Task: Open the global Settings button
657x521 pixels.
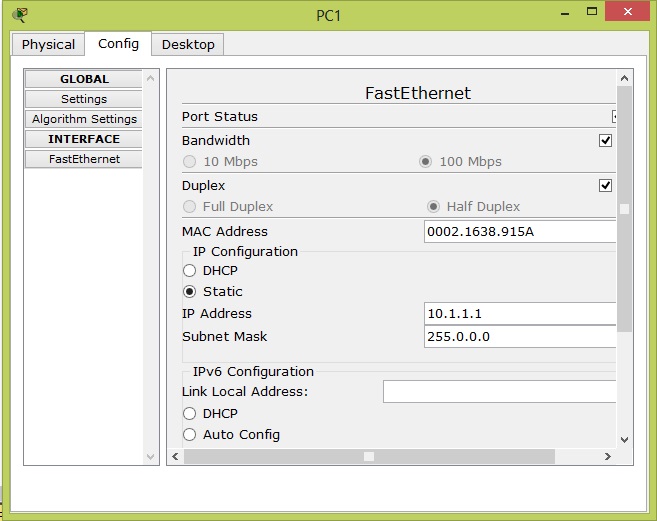Action: (x=84, y=99)
